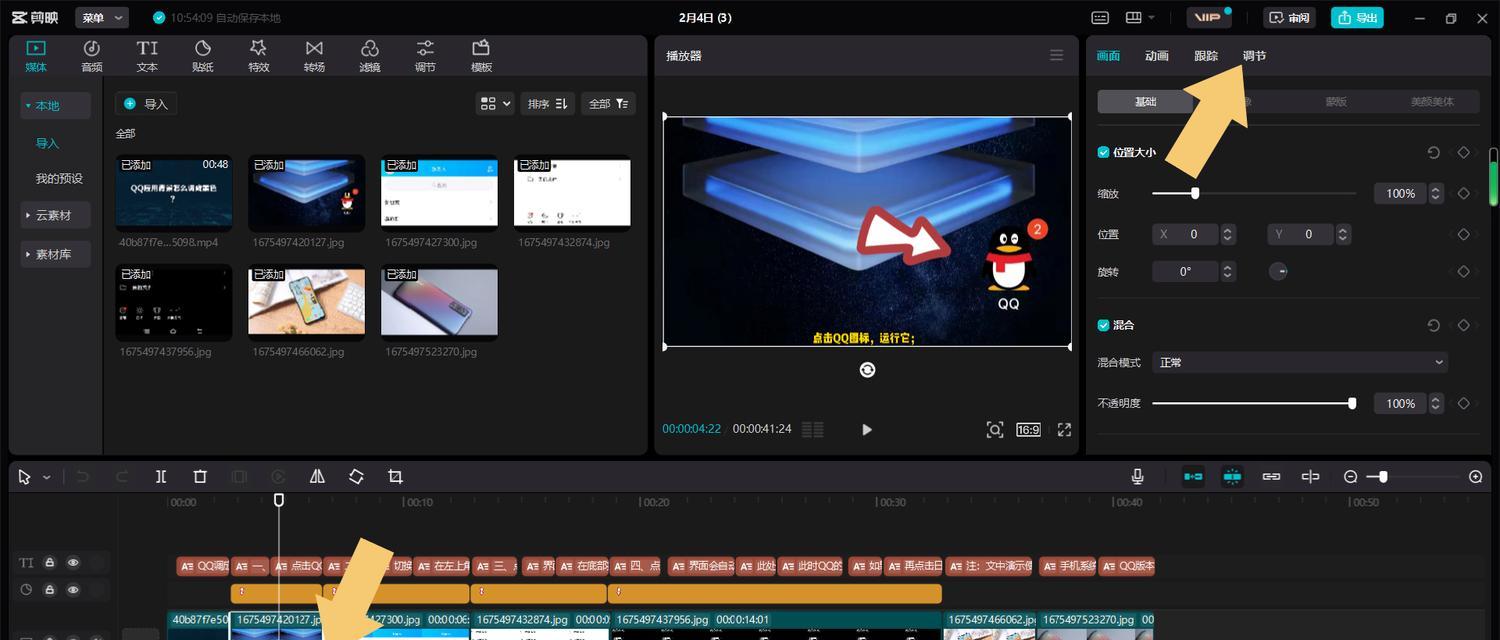
Task: Switch to the 跟踪 tab
Action: [1206, 56]
